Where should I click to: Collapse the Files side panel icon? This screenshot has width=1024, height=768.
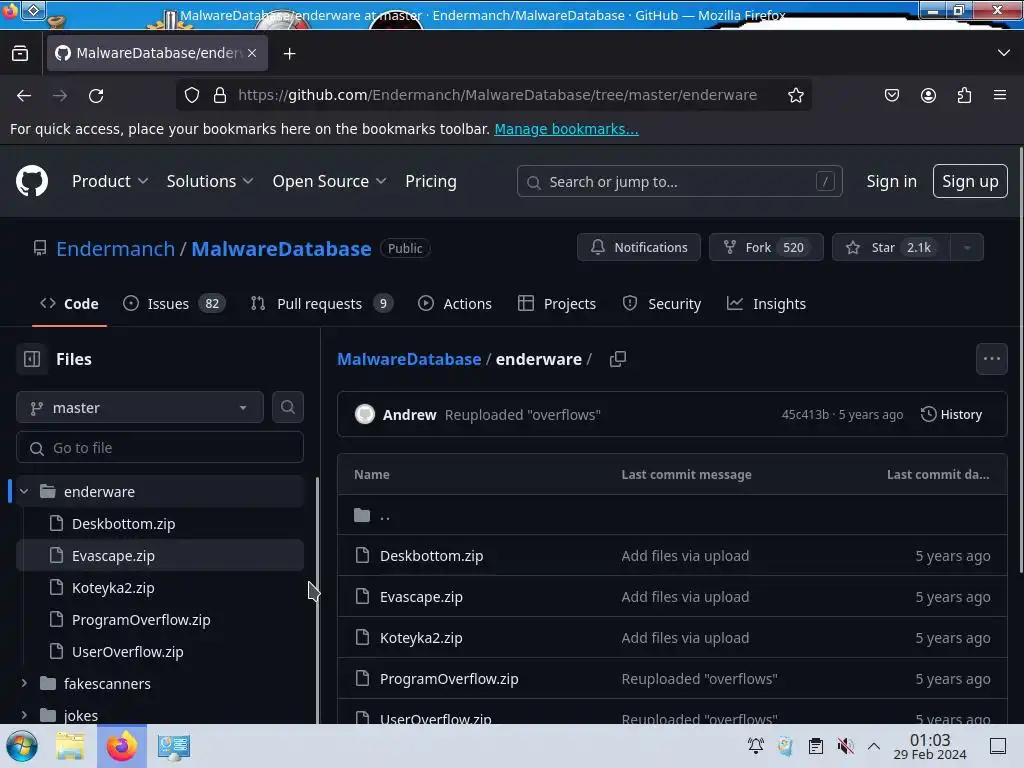pyautogui.click(x=32, y=359)
